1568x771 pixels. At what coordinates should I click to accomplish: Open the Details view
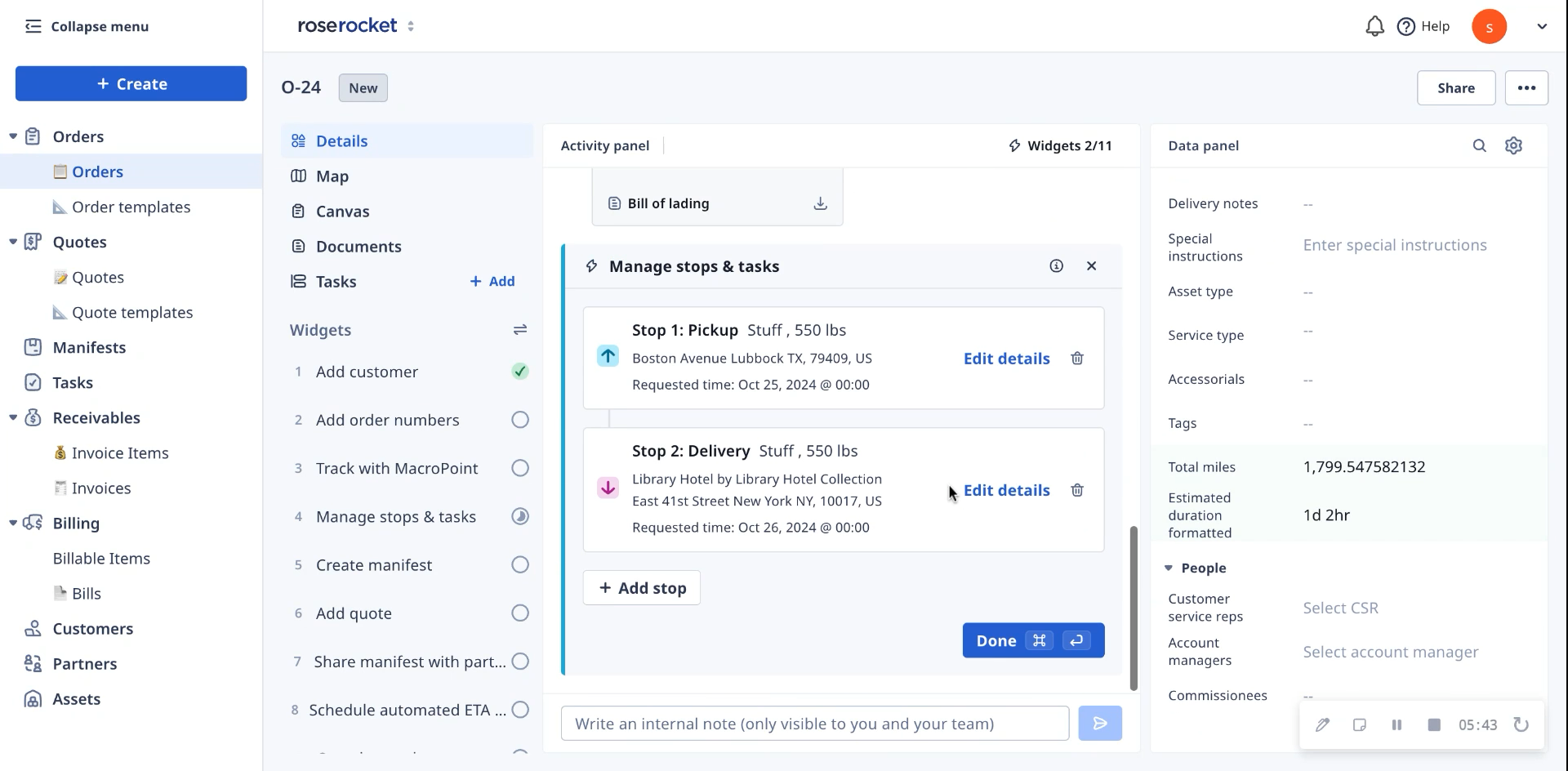pos(407,141)
